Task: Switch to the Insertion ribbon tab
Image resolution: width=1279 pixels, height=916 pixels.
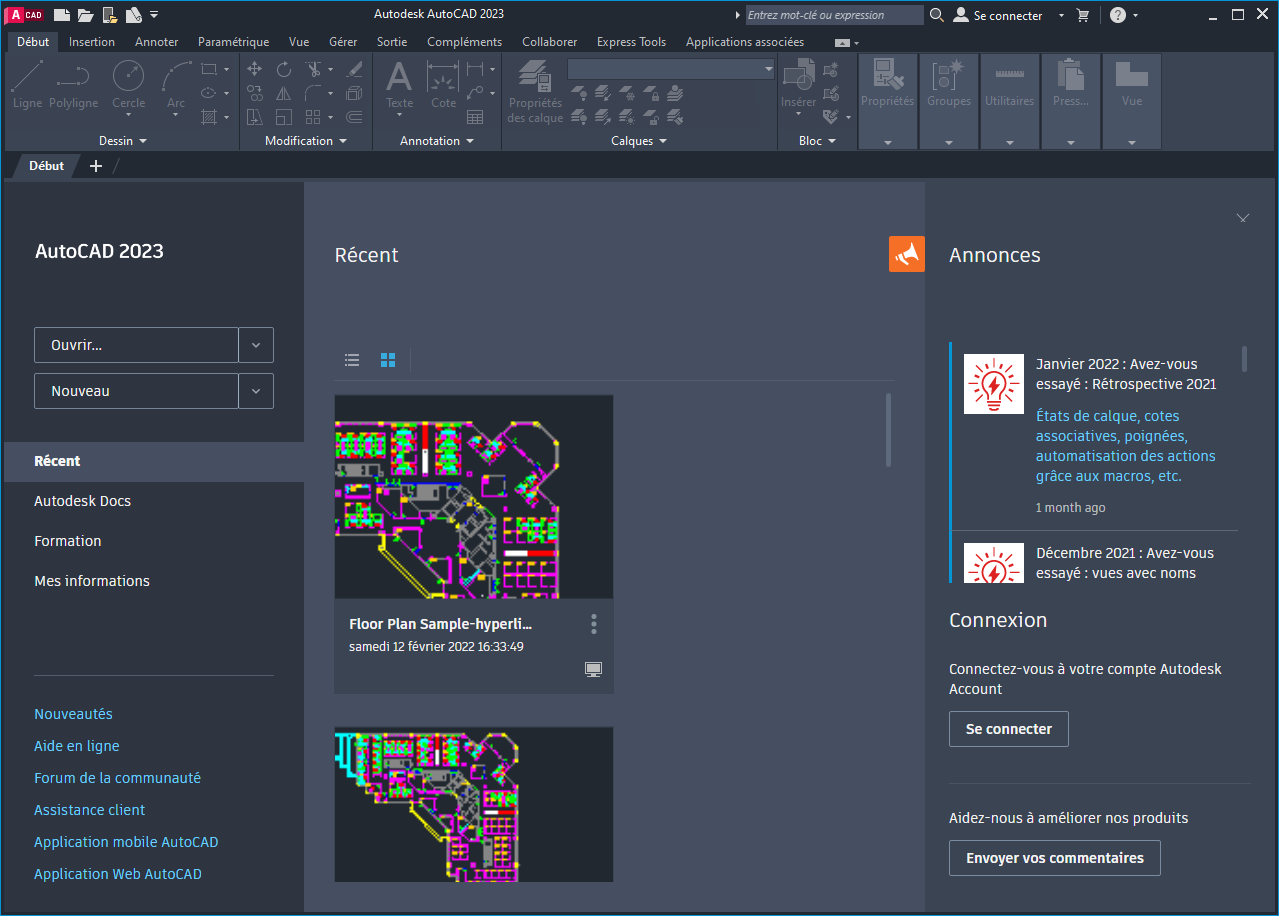Action: tap(92, 42)
